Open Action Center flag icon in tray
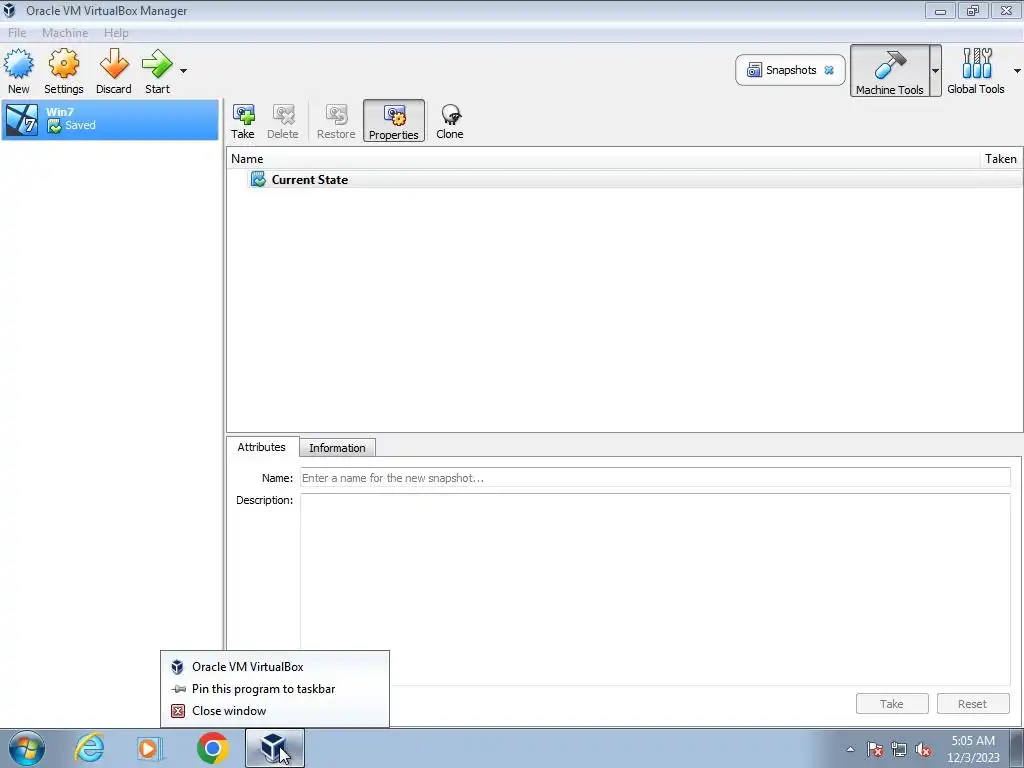 (x=875, y=749)
